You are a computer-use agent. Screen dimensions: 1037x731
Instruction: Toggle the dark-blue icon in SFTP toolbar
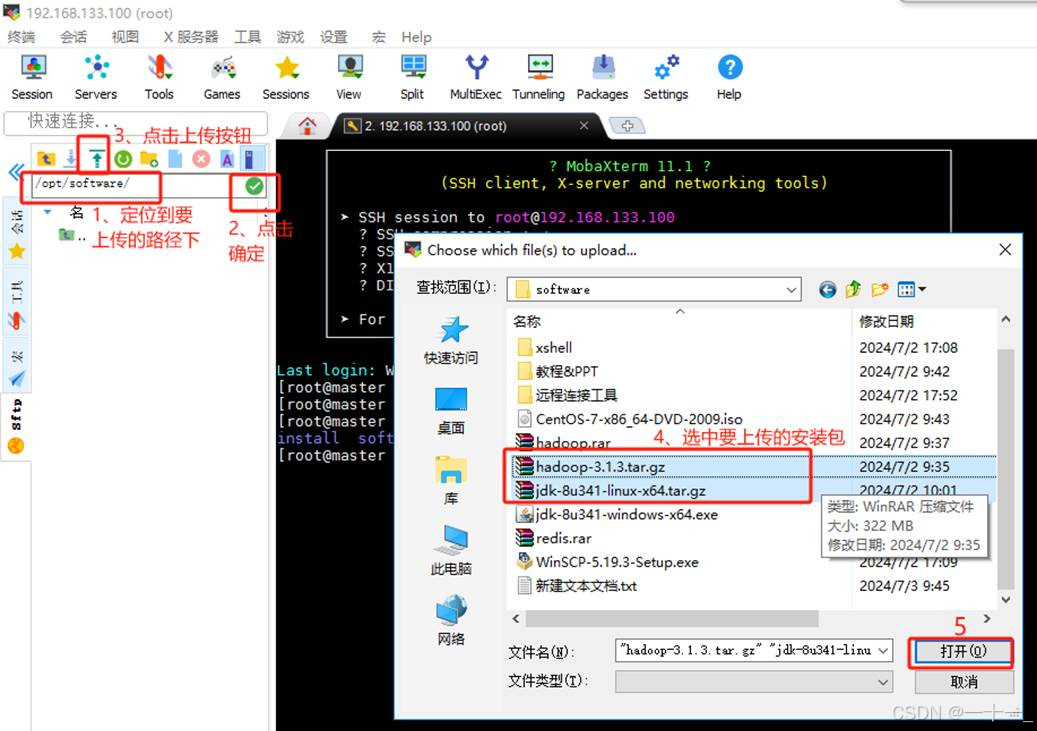(249, 159)
